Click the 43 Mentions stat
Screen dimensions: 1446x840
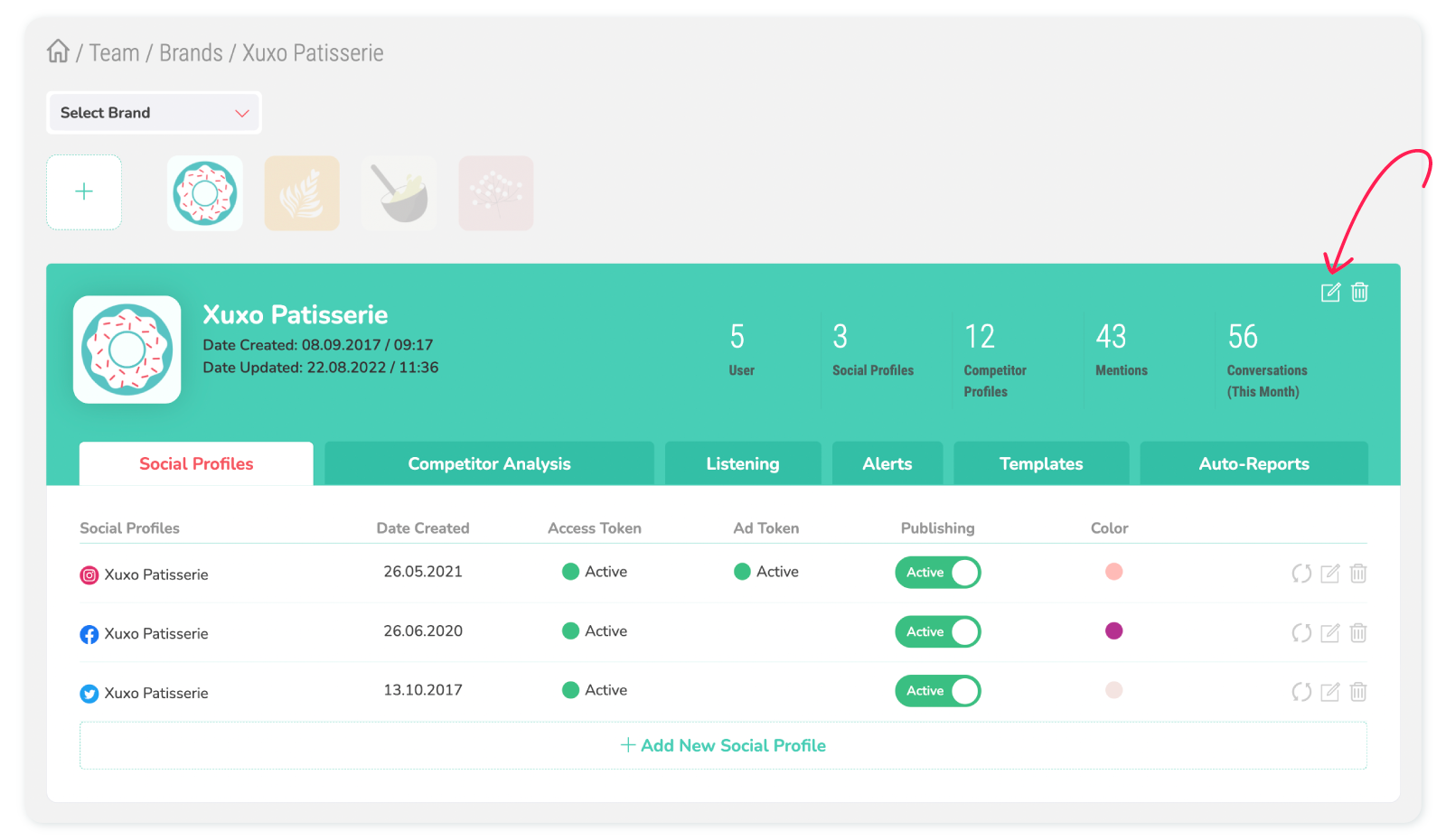coord(1122,350)
